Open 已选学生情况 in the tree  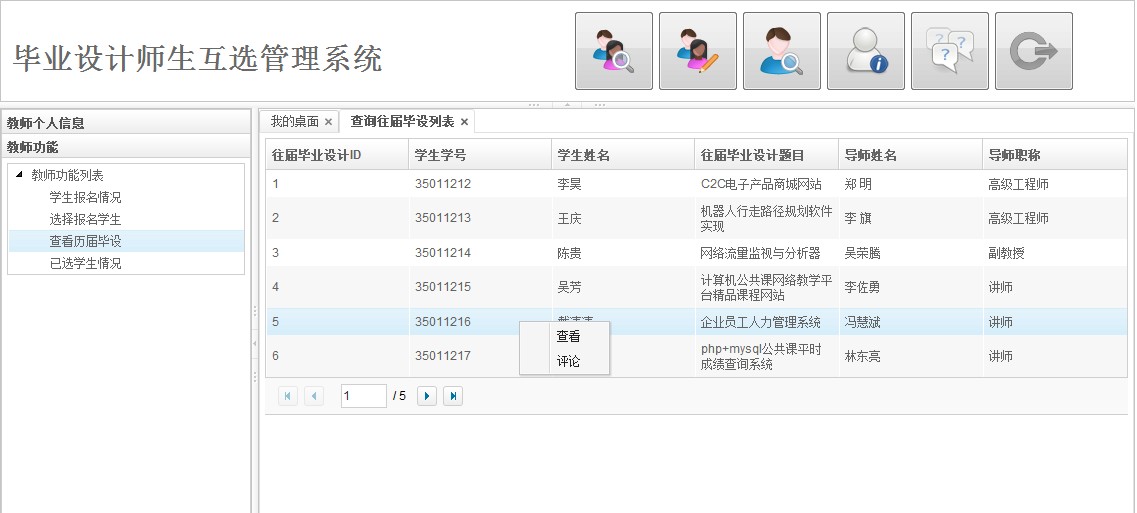point(86,263)
